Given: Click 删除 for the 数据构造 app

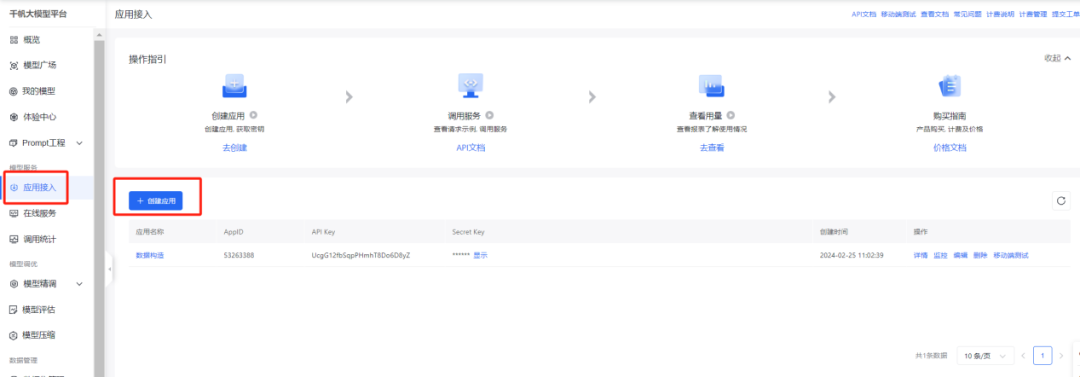Looking at the screenshot, I should [980, 255].
